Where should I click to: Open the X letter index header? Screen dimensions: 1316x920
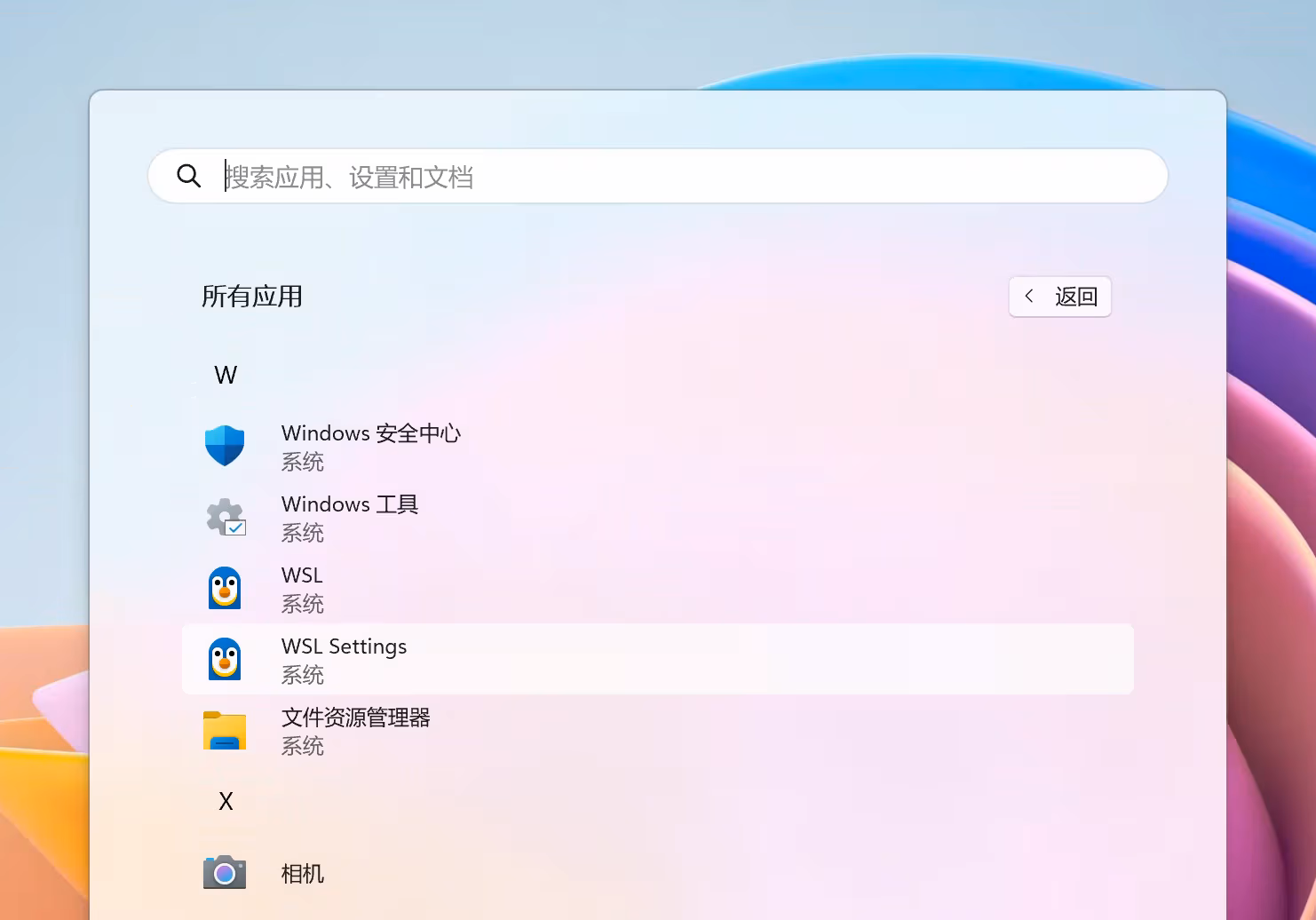[x=226, y=801]
